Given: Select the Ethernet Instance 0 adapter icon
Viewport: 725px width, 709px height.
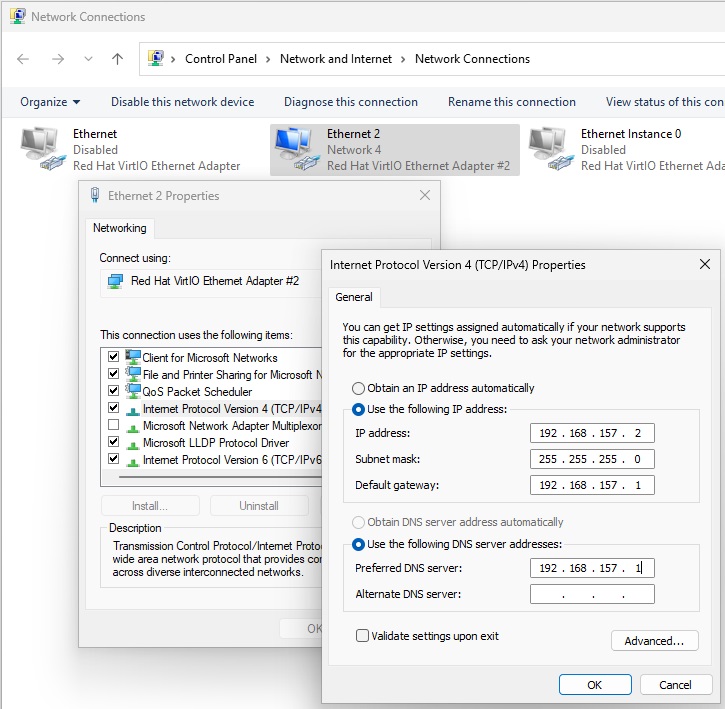Looking at the screenshot, I should click(x=550, y=149).
